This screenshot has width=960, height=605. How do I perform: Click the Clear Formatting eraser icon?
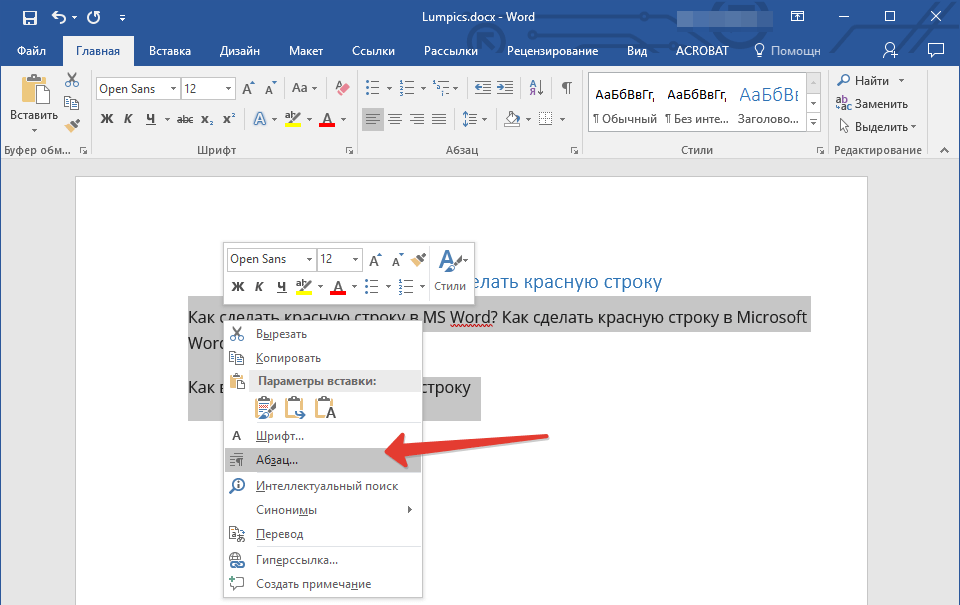click(342, 89)
